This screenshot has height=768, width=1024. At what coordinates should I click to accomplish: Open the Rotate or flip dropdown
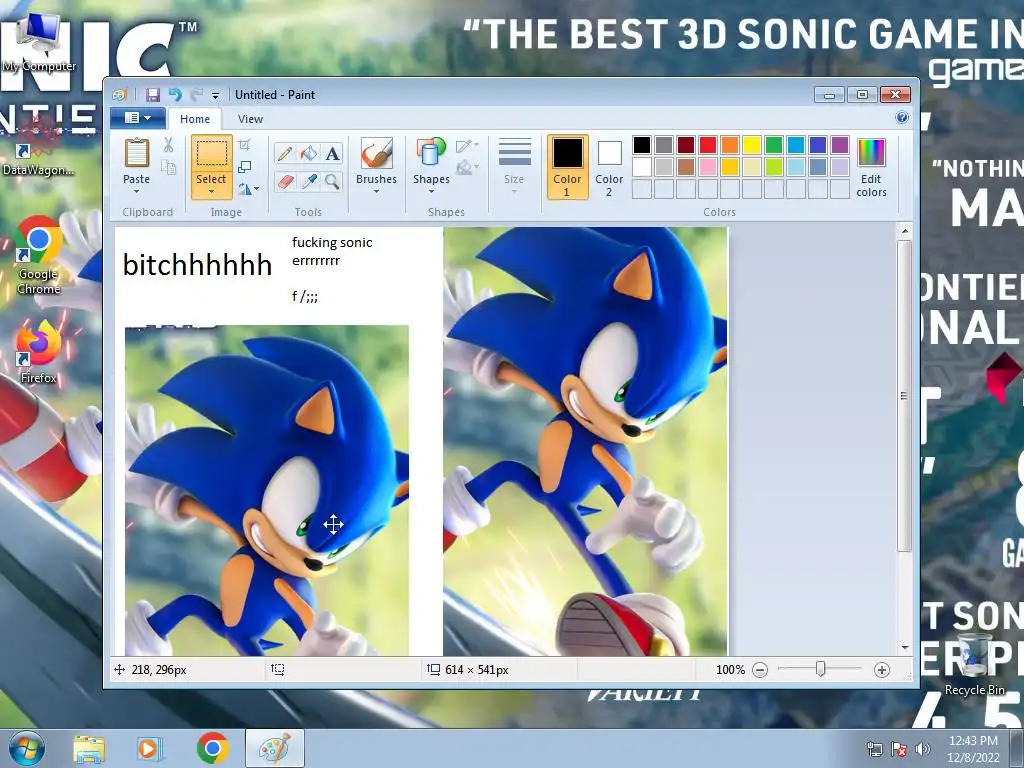pos(248,189)
